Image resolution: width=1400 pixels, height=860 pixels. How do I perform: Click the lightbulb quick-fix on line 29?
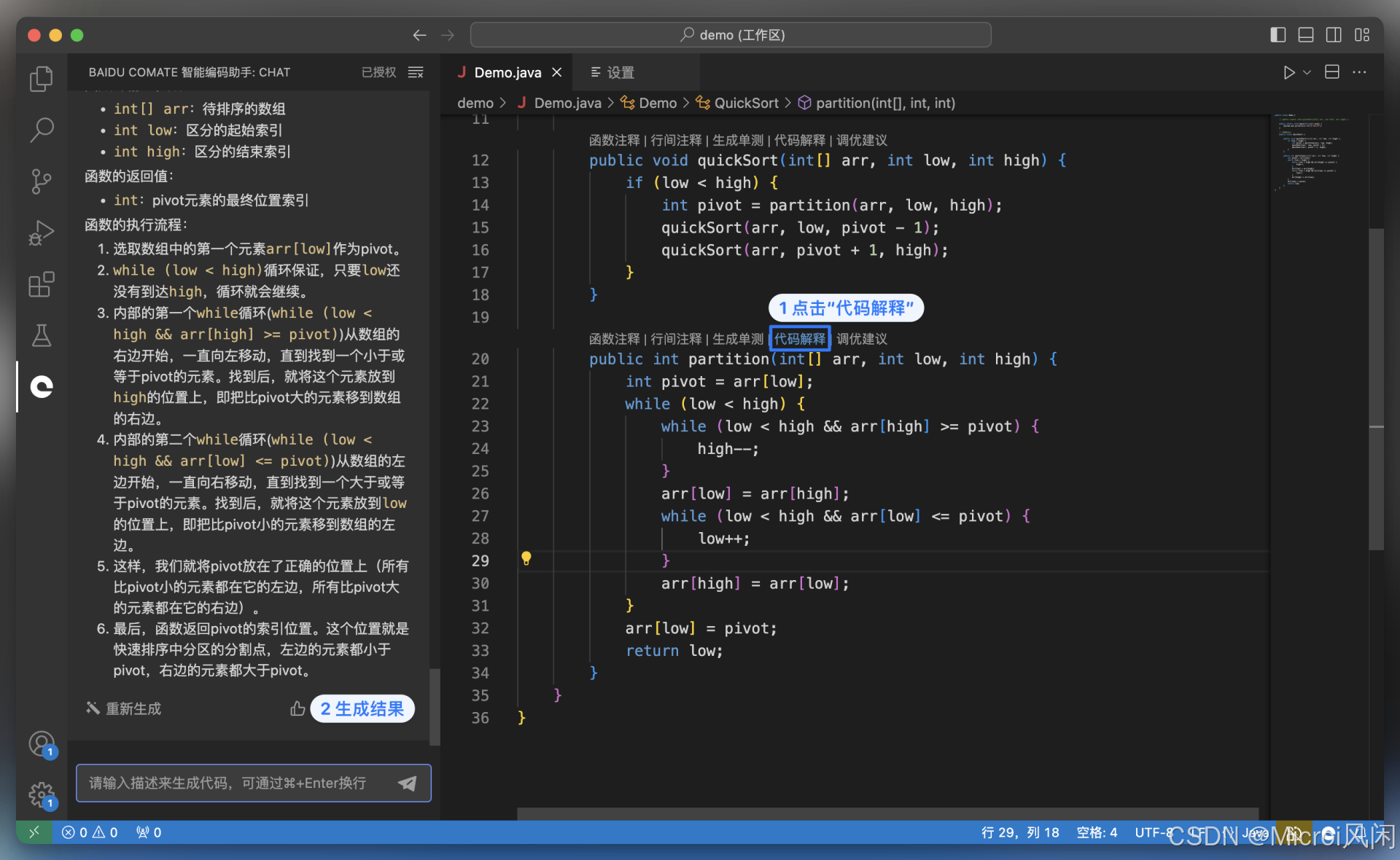click(x=526, y=559)
